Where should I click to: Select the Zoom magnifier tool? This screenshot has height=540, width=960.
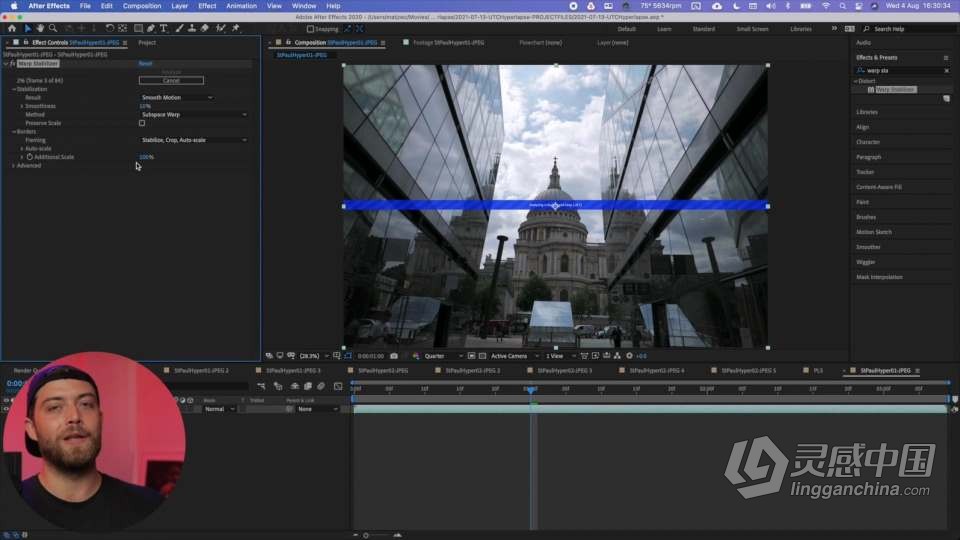coord(53,28)
